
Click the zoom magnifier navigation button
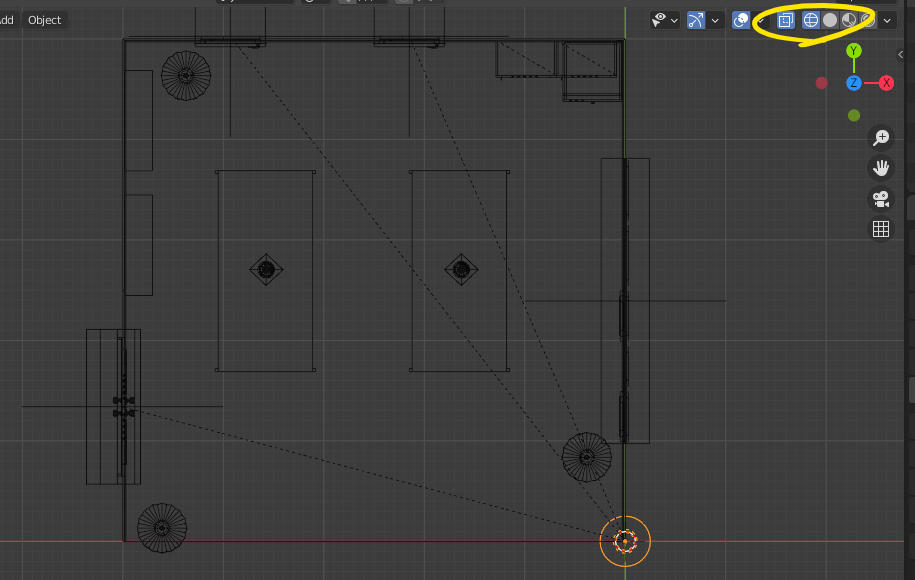pyautogui.click(x=881, y=138)
